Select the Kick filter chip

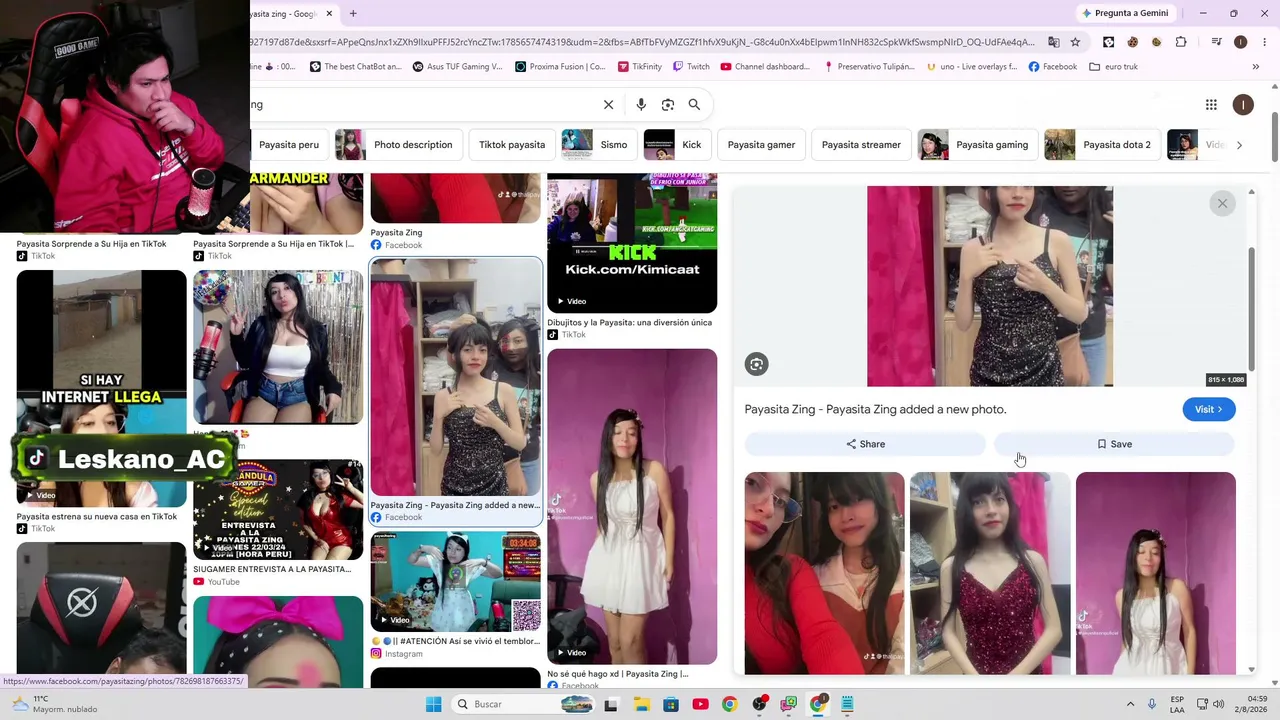(678, 145)
